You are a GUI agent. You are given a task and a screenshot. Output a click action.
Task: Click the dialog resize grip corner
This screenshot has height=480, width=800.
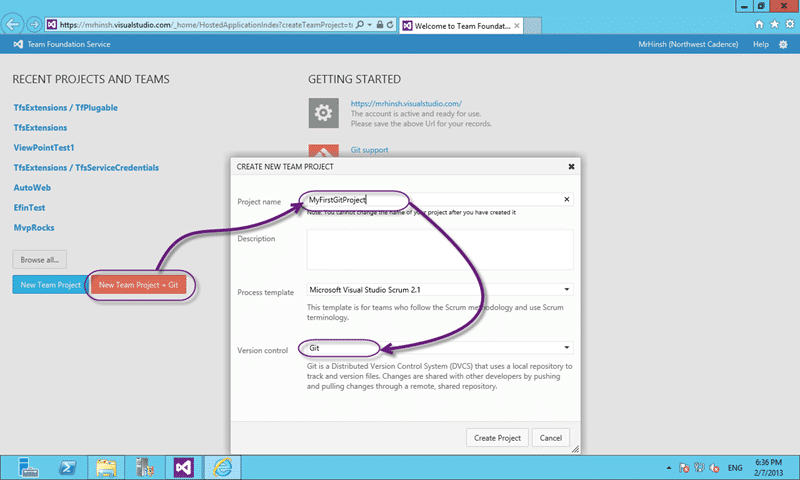(x=576, y=449)
